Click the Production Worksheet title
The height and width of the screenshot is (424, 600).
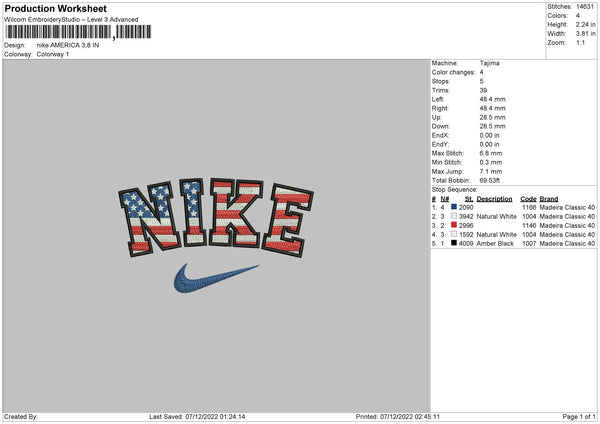click(55, 8)
